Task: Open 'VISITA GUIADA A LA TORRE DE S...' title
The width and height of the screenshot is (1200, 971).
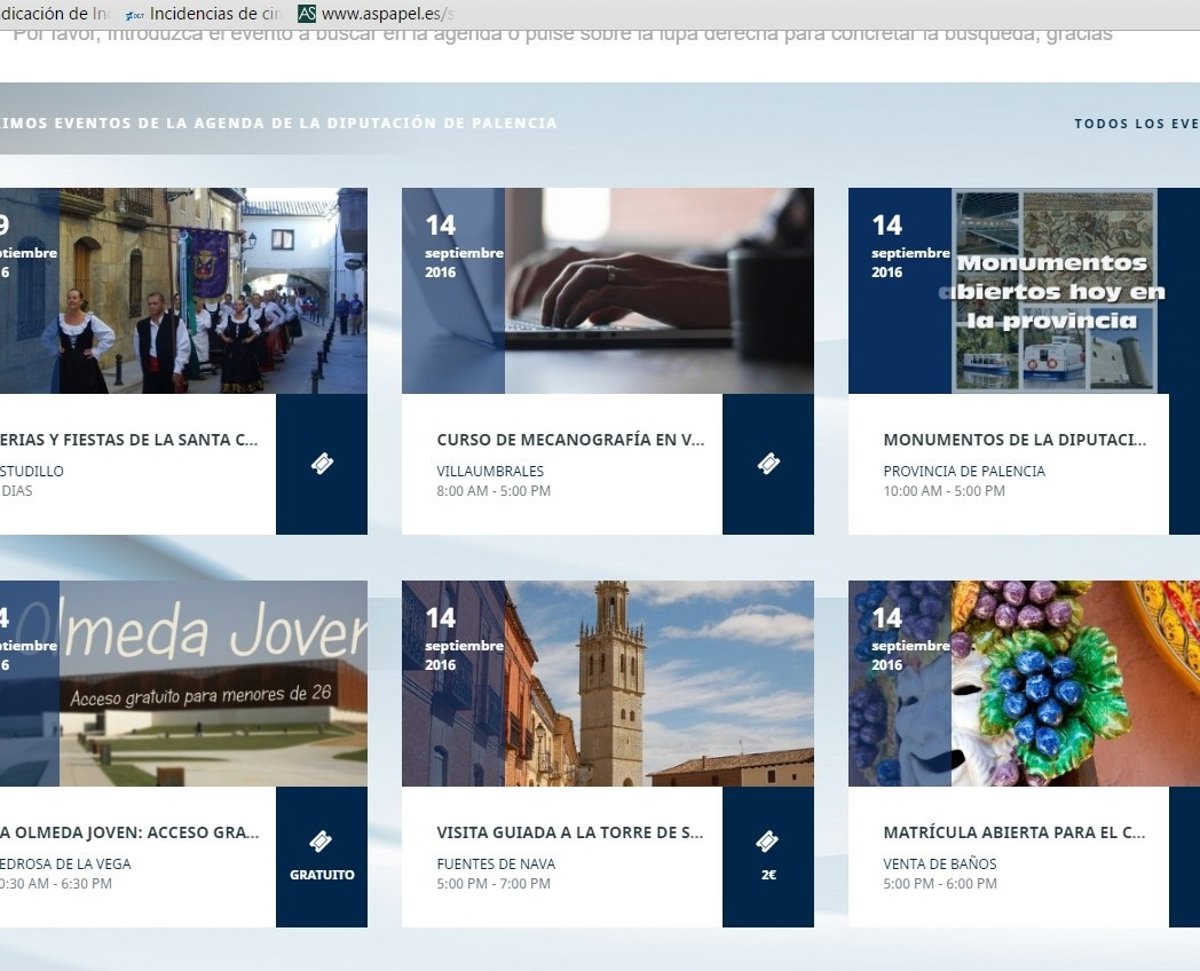Action: (570, 832)
